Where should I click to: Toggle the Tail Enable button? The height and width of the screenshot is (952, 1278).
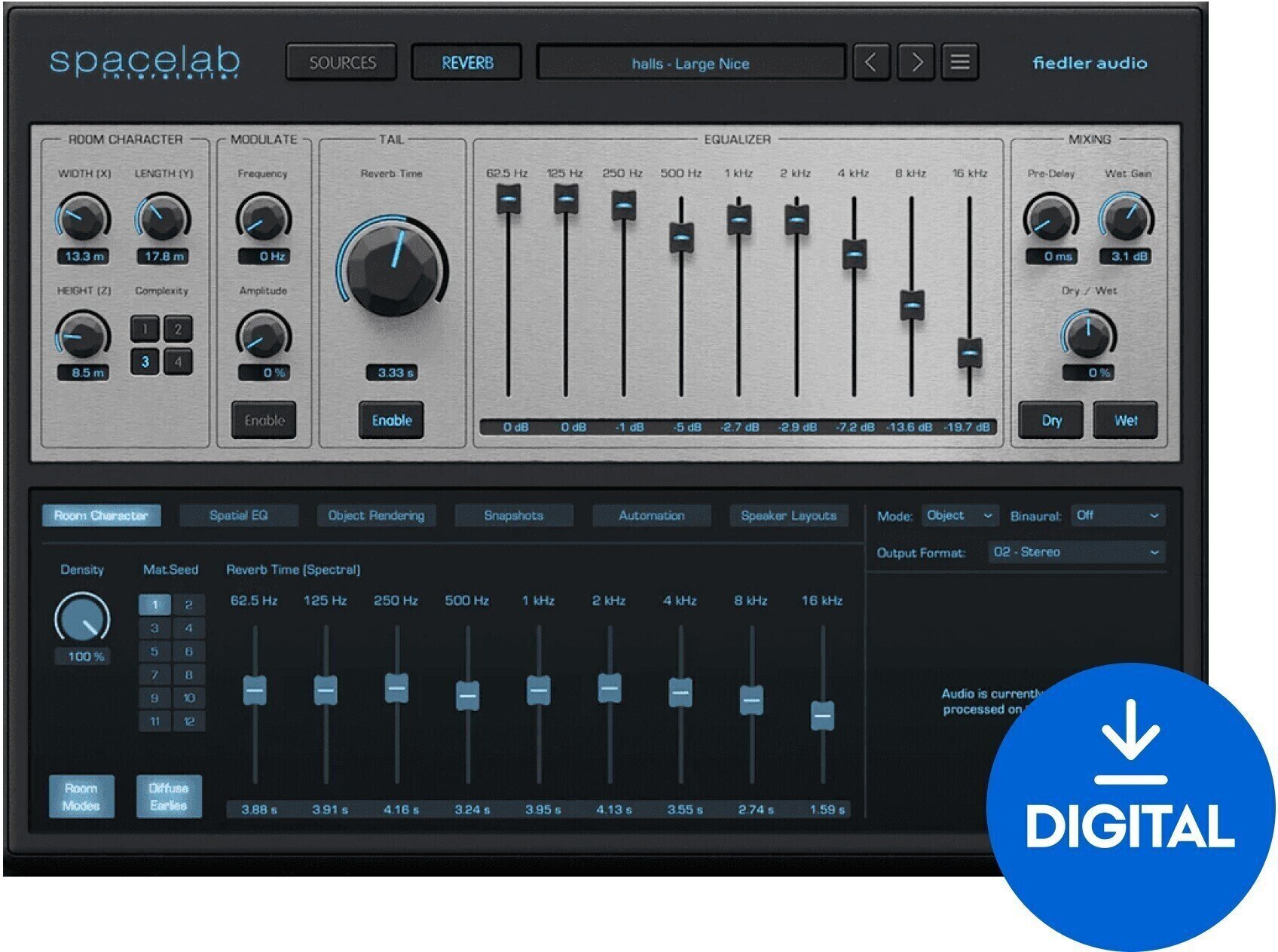[x=390, y=421]
